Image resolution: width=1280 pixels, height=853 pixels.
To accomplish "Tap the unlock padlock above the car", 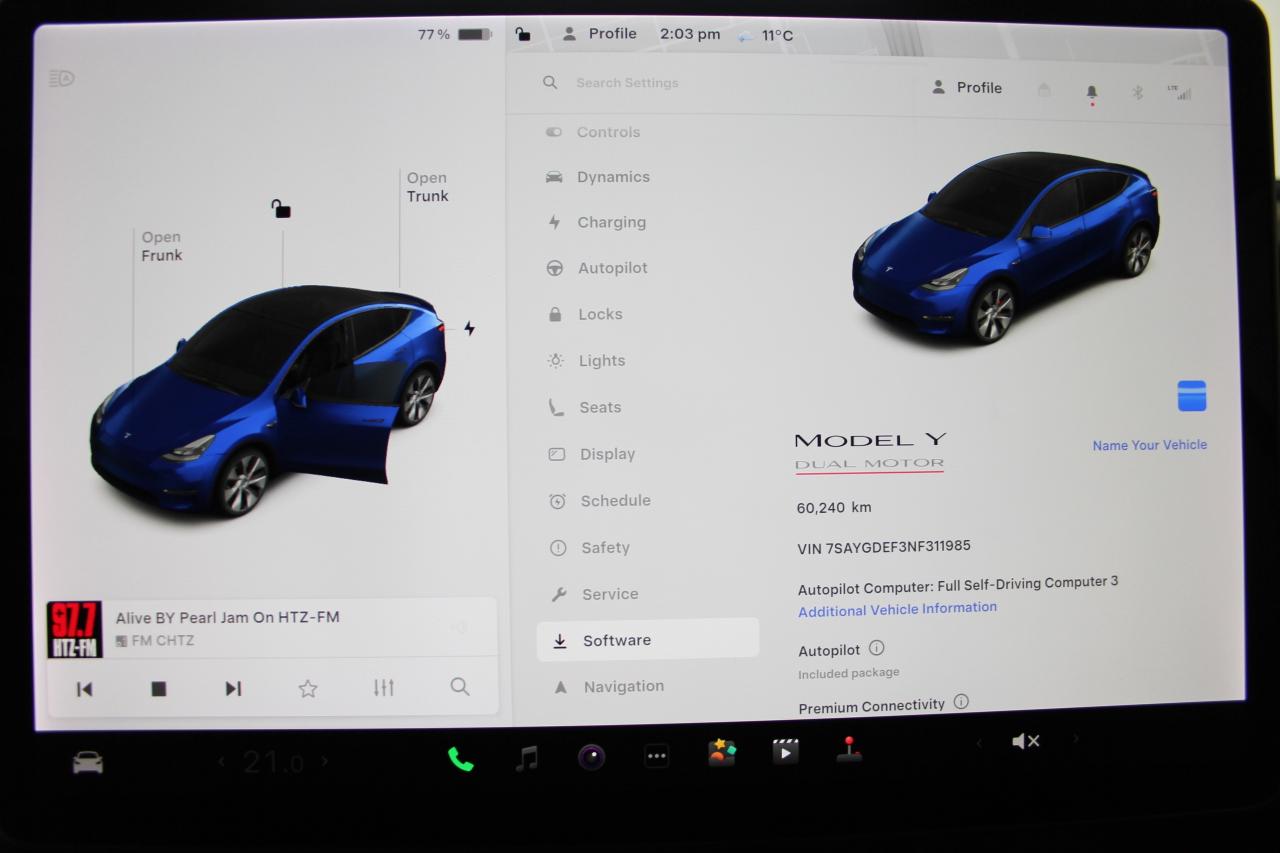I will (280, 208).
